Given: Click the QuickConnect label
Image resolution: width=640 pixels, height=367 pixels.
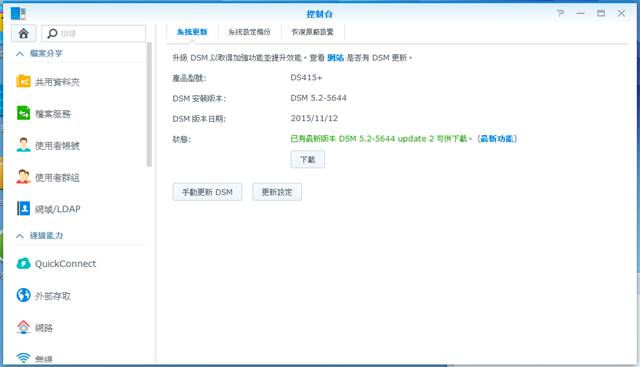Looking at the screenshot, I should click(x=65, y=264).
